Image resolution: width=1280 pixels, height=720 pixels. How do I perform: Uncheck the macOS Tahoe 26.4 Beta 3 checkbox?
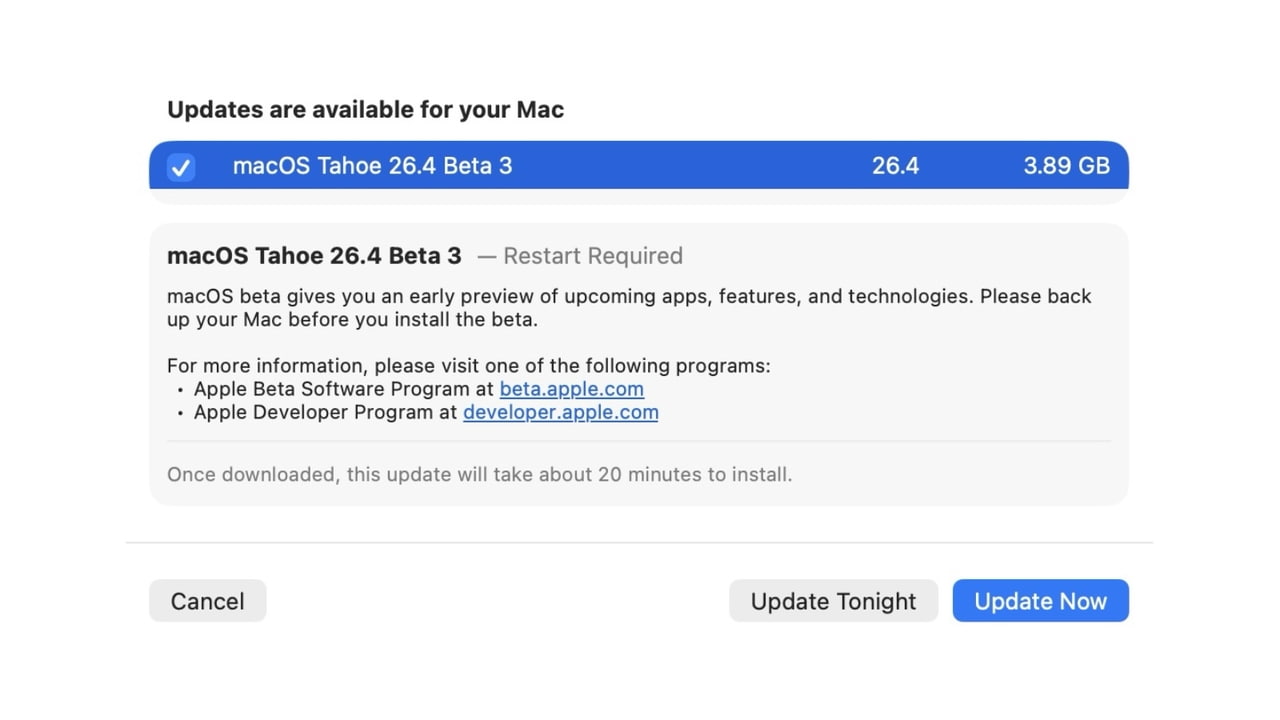(x=181, y=167)
